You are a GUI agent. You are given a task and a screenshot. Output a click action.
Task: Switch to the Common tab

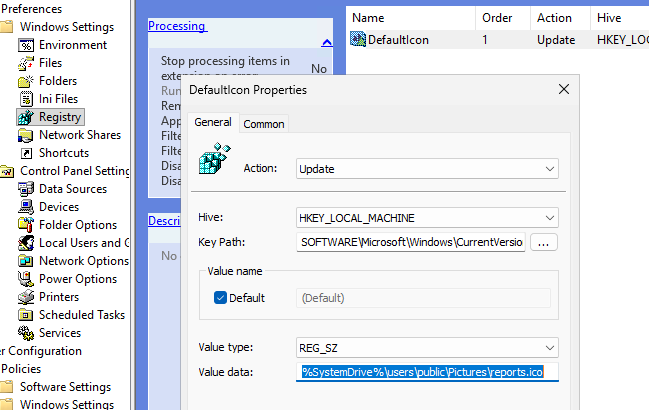tap(263, 124)
